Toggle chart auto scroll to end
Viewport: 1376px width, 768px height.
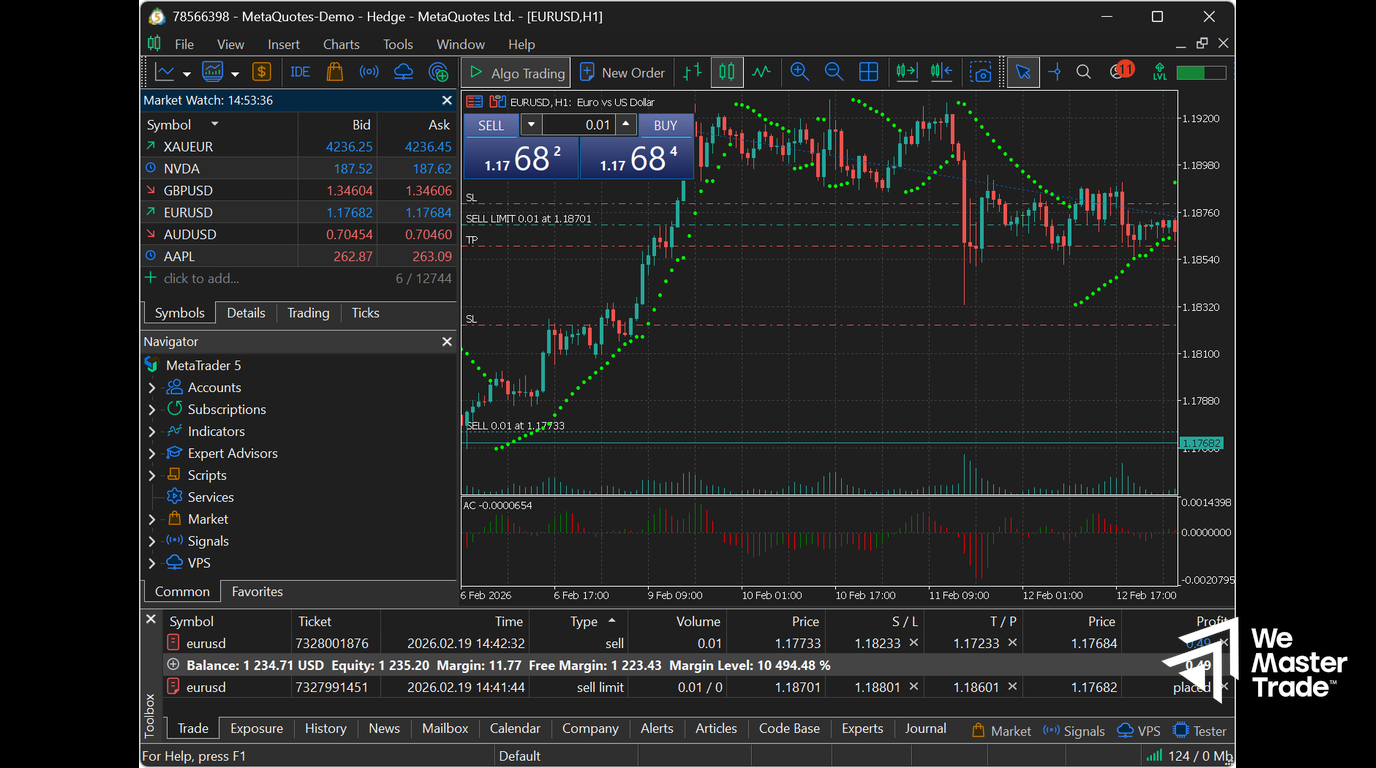coord(907,72)
